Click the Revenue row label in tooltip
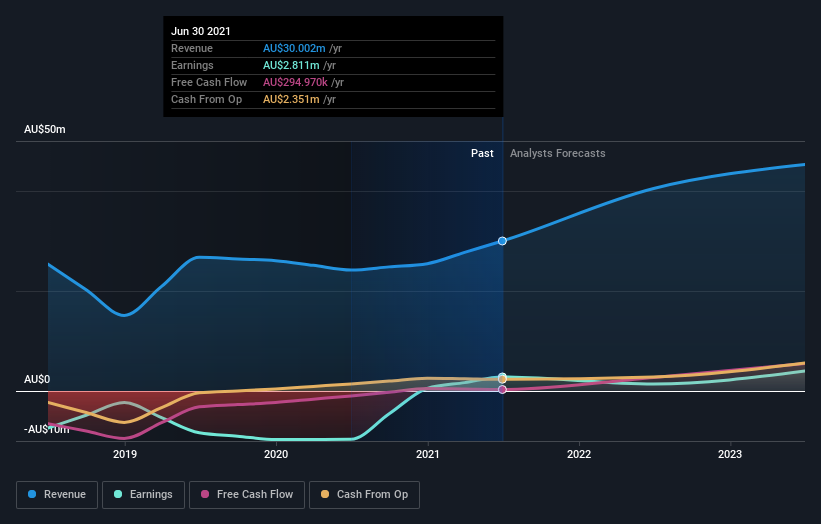The image size is (821, 524). coord(192,48)
